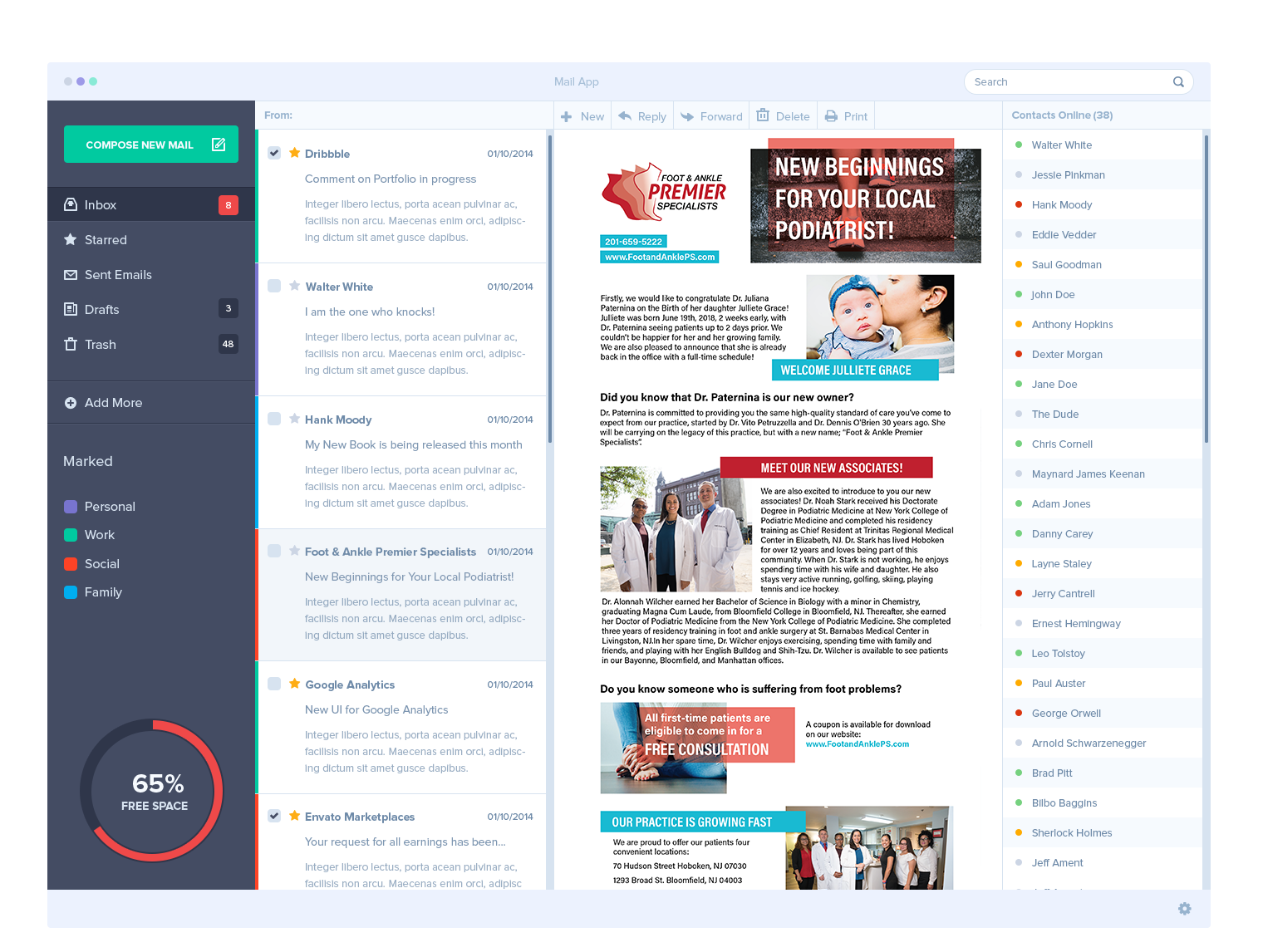1263x952 pixels.
Task: Click the New plus icon in toolbar
Action: coord(566,116)
